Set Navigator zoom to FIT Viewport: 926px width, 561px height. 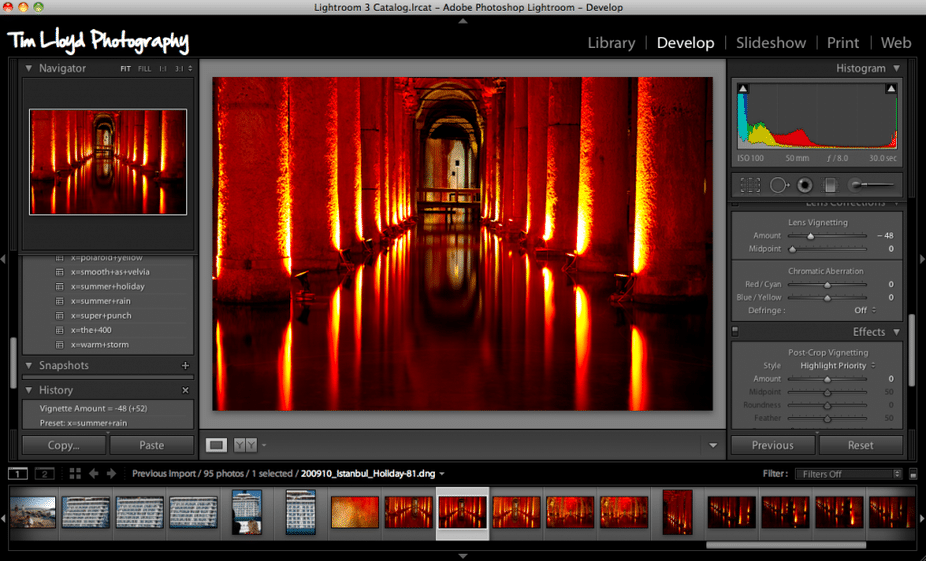[125, 69]
